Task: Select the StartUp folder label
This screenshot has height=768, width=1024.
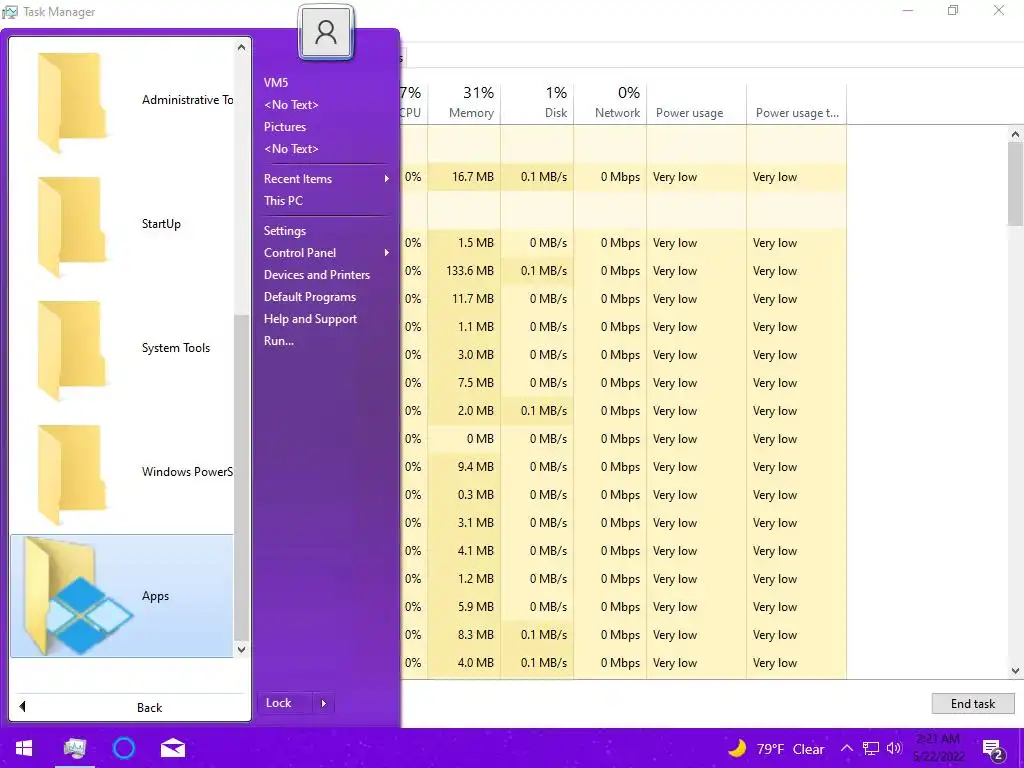Action: point(161,224)
